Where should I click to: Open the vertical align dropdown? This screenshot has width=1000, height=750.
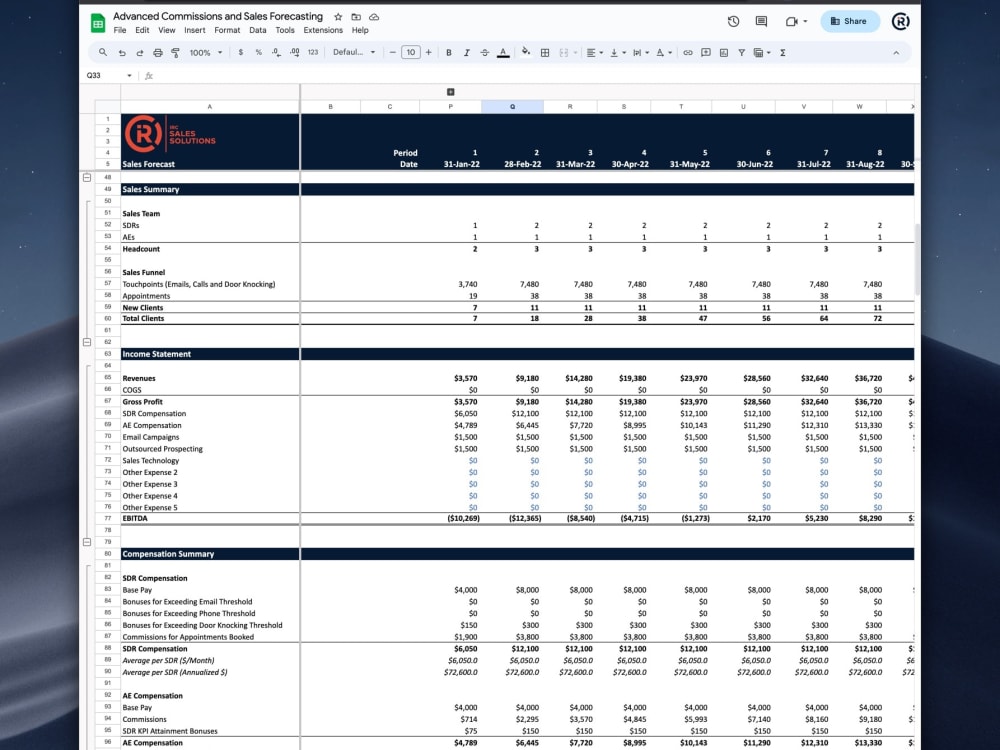click(618, 53)
